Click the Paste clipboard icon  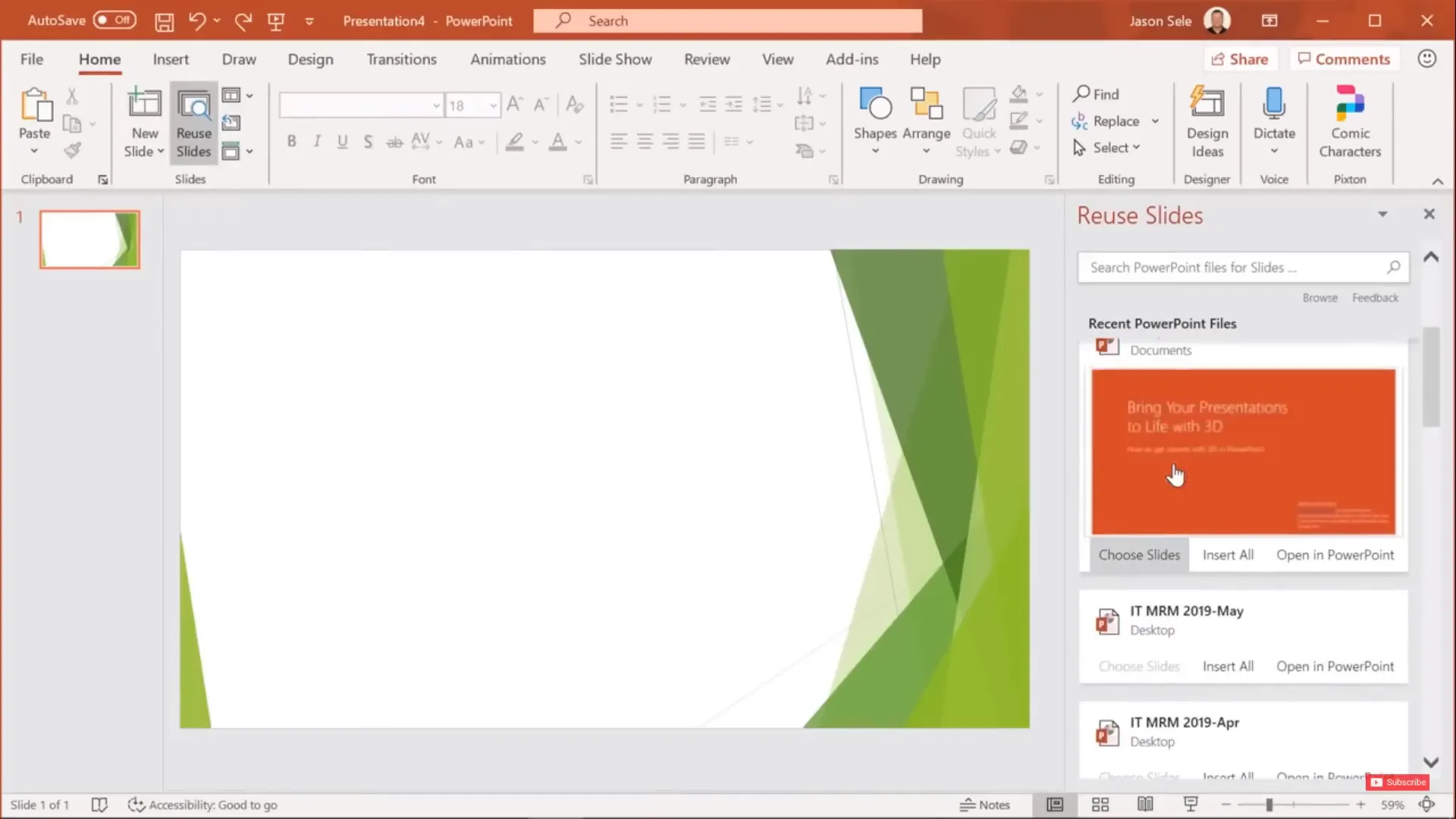coord(35,105)
